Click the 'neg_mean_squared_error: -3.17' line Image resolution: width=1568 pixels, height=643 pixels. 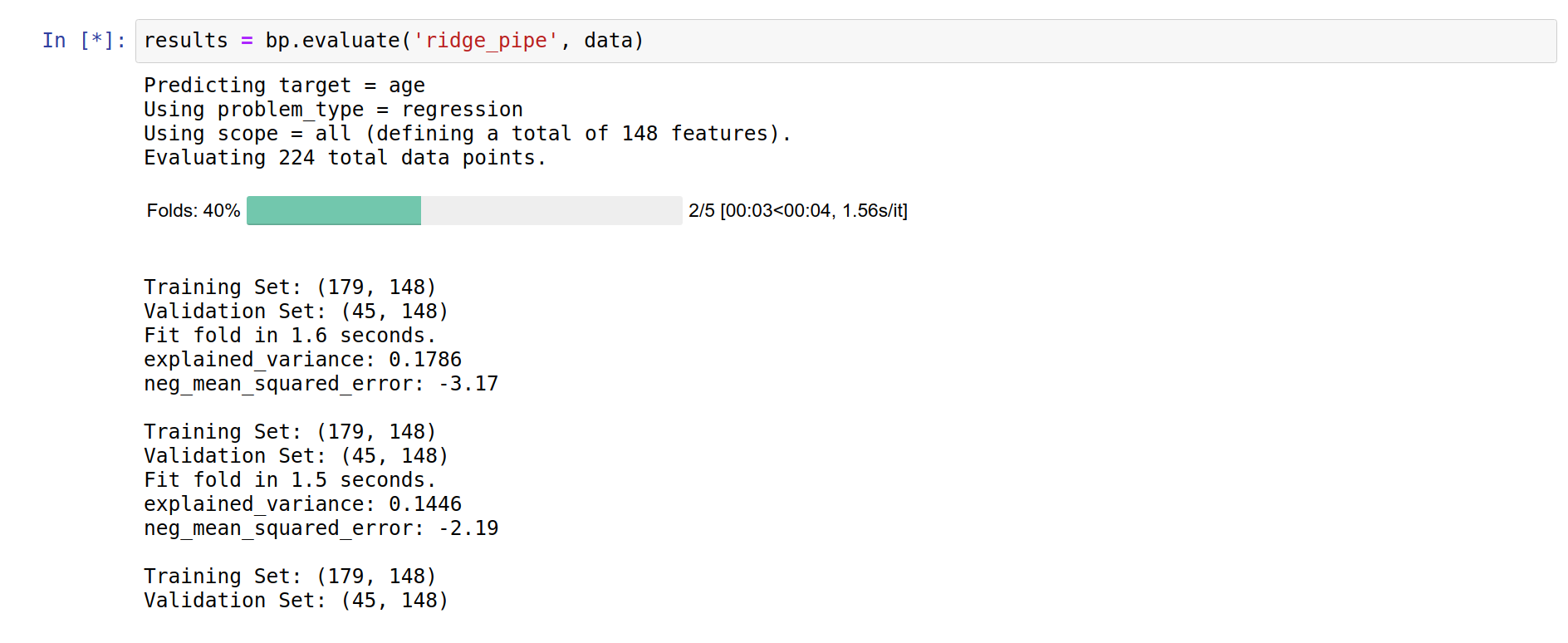(x=321, y=384)
